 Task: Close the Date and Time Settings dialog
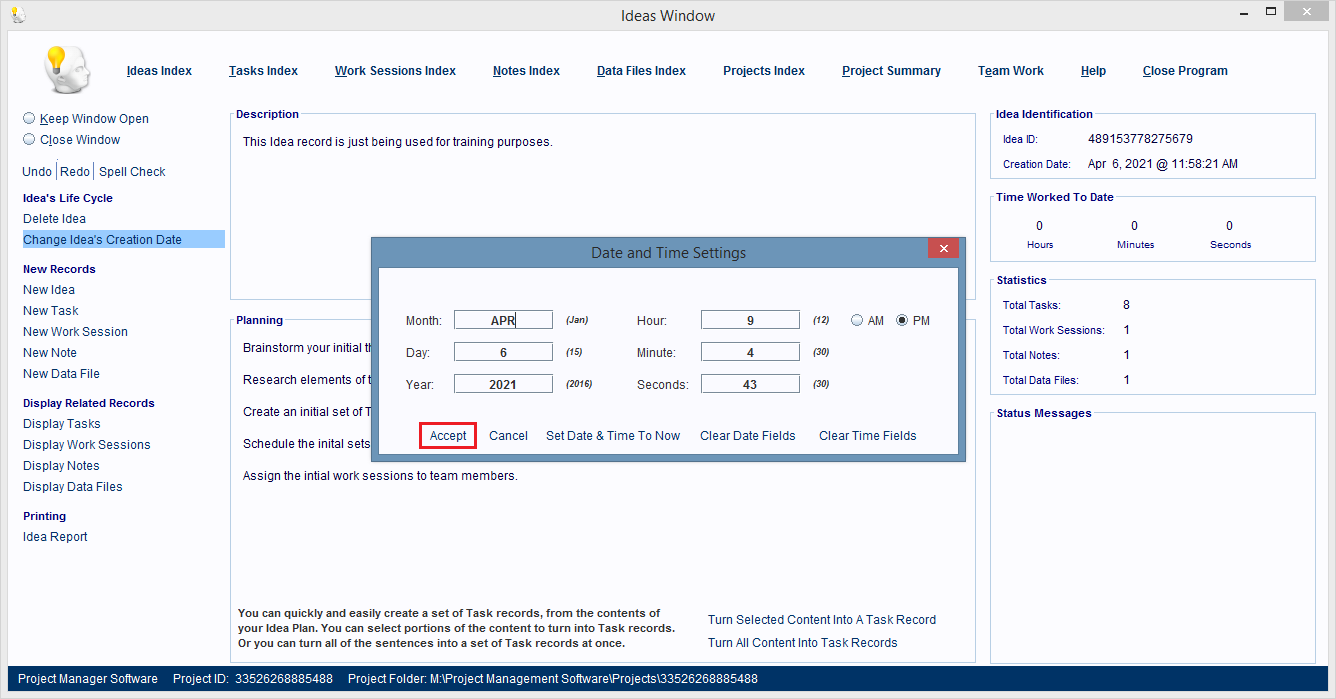tap(943, 248)
